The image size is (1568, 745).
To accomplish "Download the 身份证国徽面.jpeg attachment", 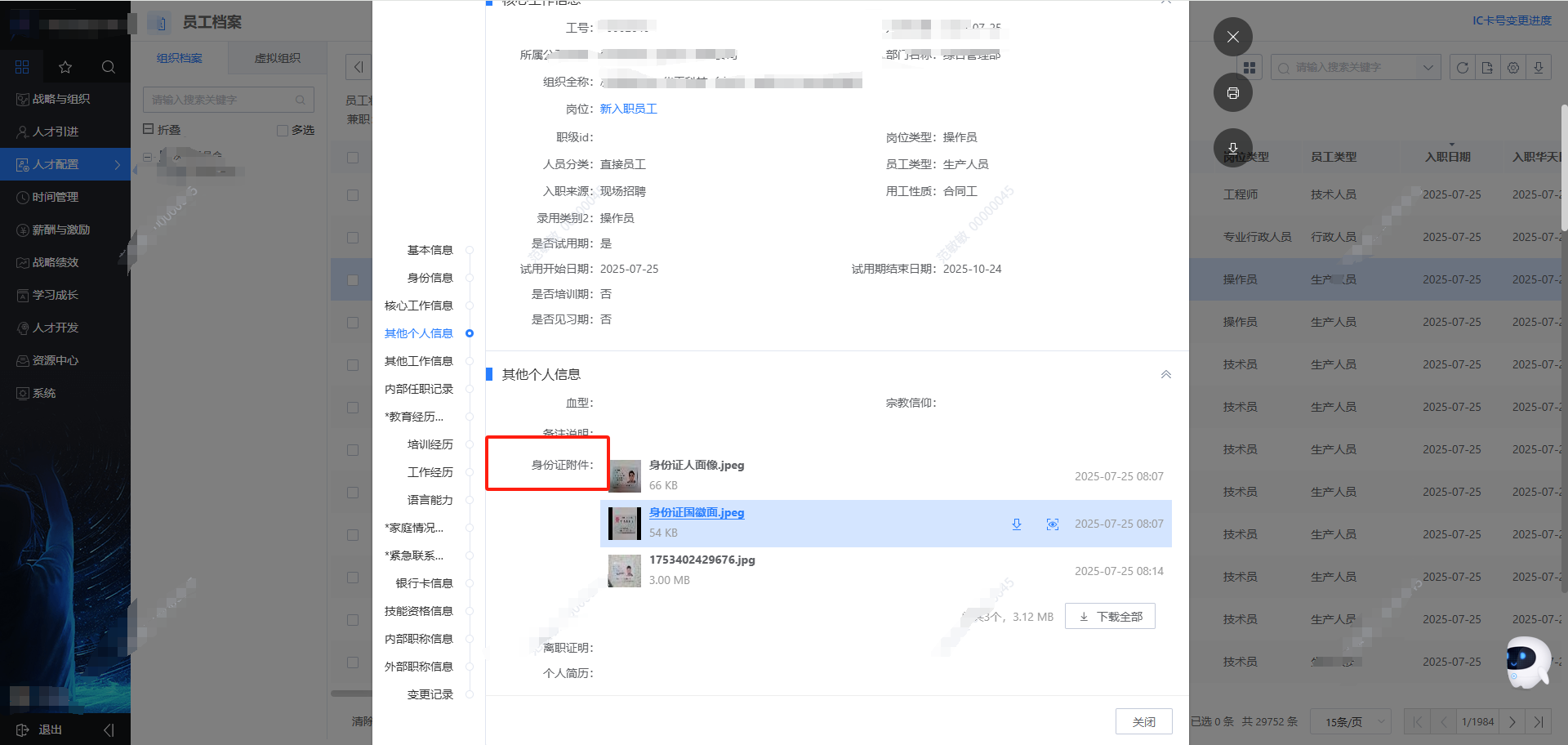I will (x=1017, y=524).
